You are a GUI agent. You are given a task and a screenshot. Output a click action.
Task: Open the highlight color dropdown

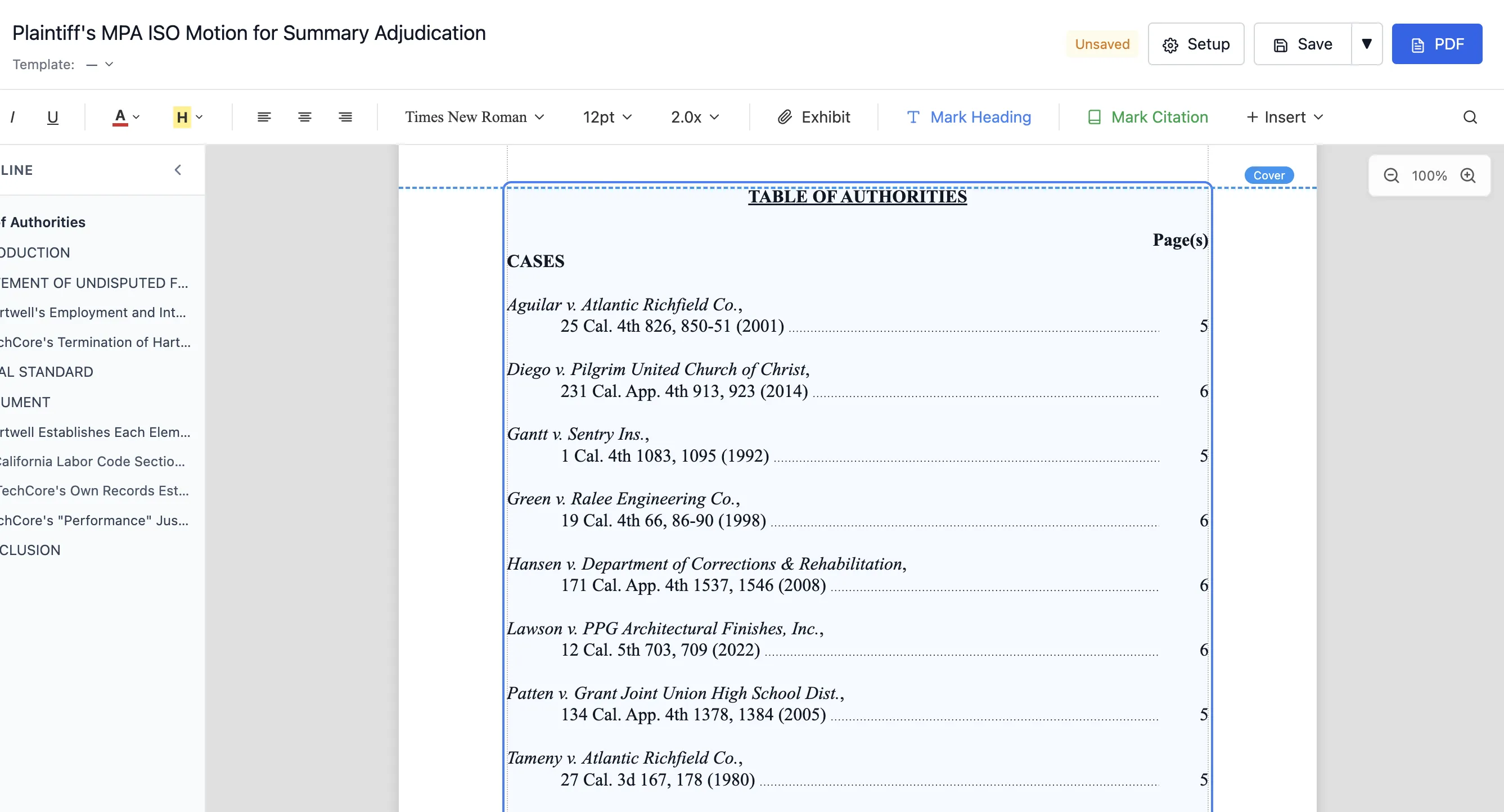click(x=188, y=118)
